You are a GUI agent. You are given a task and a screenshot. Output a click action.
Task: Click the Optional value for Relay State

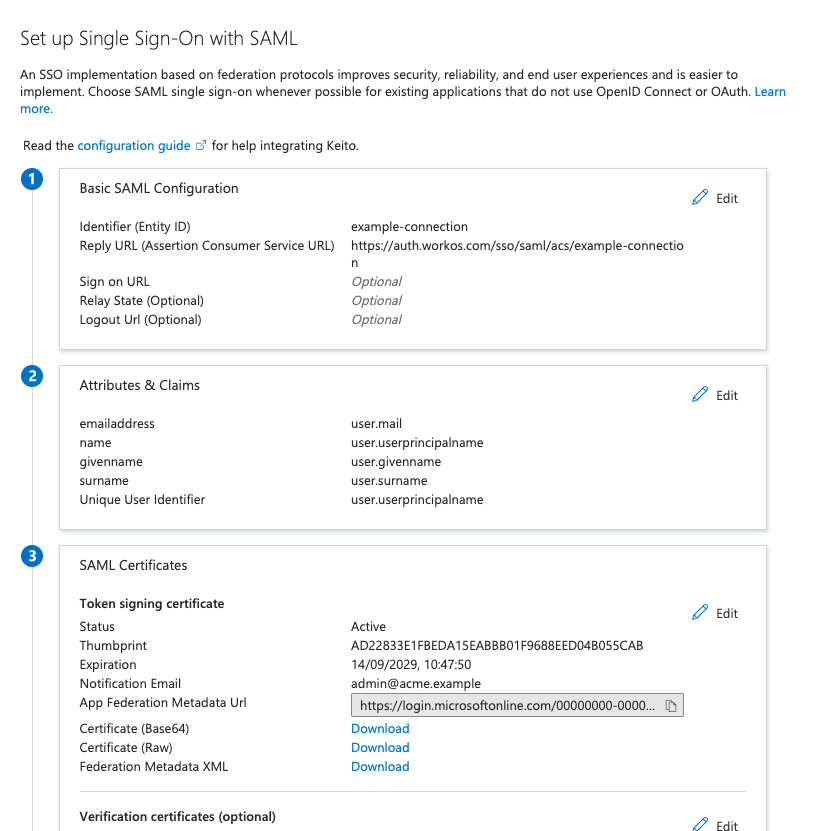[x=376, y=301]
